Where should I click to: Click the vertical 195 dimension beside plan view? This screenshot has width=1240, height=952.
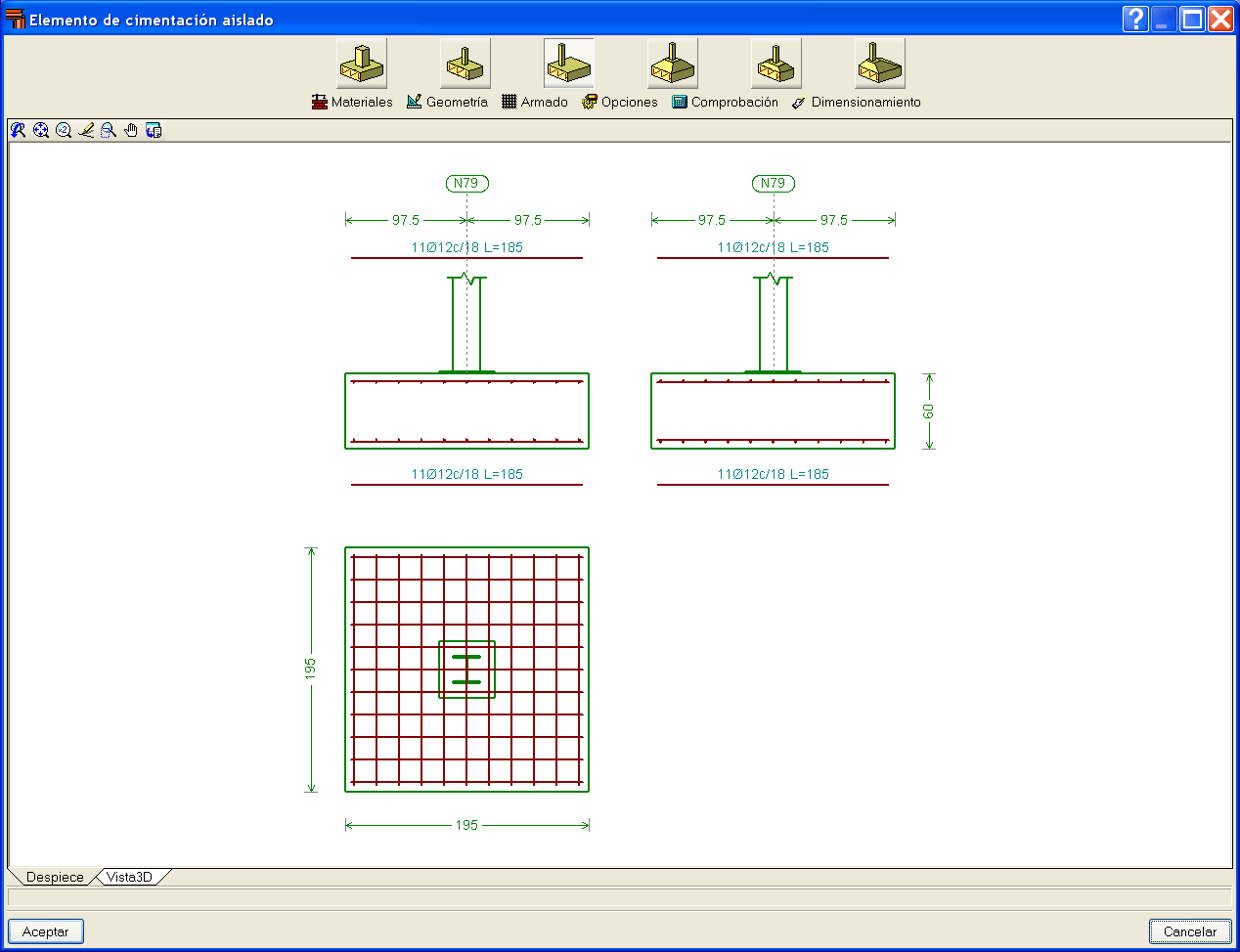coord(311,669)
